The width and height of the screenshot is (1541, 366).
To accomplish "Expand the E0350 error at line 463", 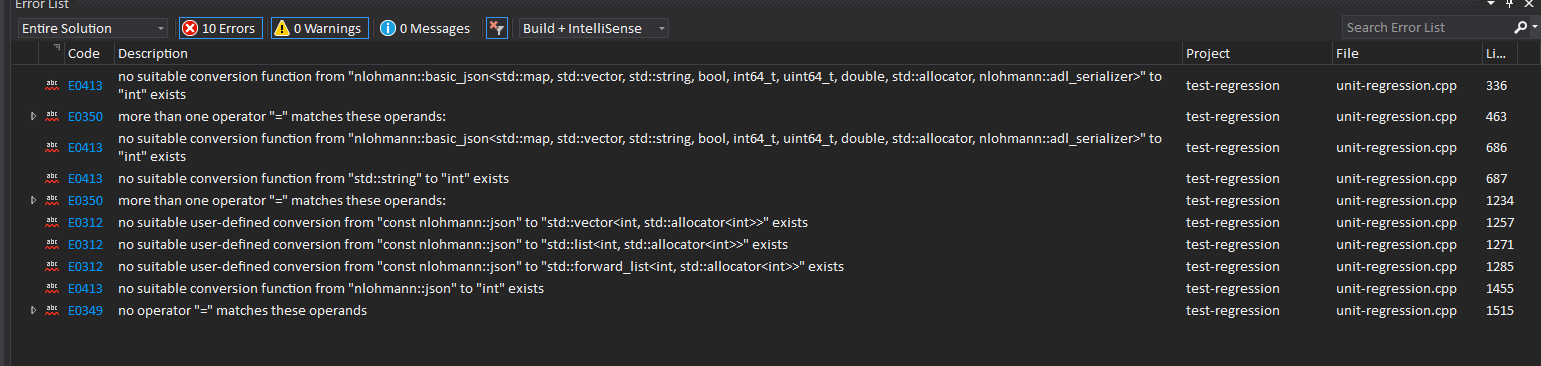I will pyautogui.click(x=33, y=116).
